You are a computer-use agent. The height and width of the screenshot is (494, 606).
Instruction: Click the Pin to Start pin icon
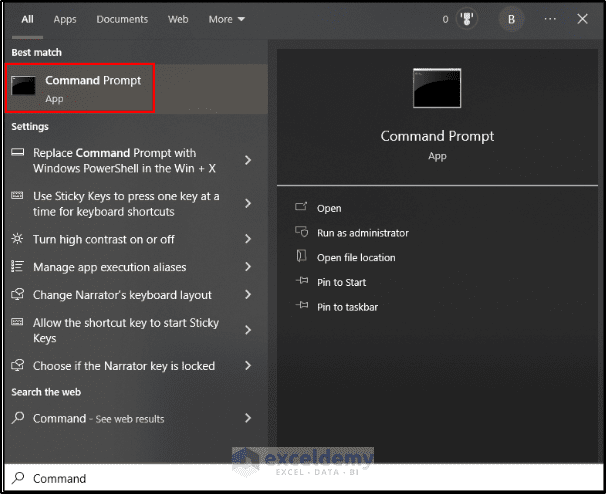click(302, 281)
